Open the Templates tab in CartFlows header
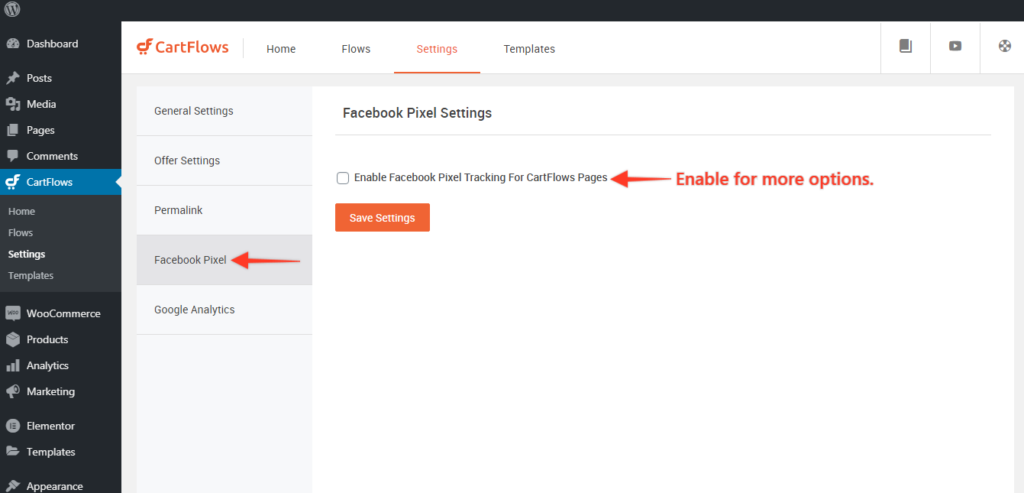The image size is (1024, 493). click(529, 49)
